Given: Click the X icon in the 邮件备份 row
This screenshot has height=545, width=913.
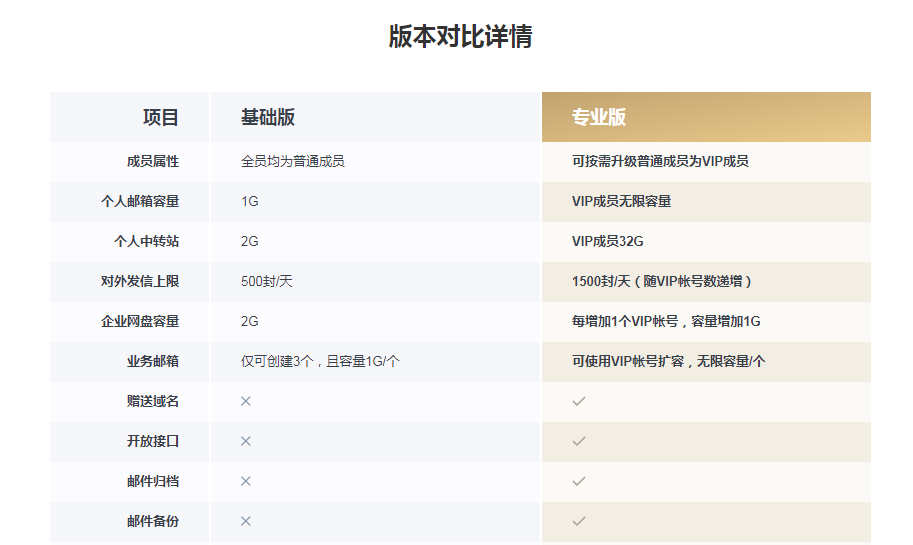Looking at the screenshot, I should click(246, 521).
